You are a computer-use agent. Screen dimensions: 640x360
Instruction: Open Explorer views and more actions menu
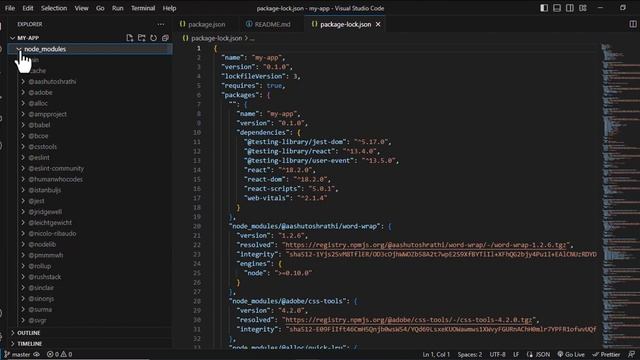click(x=161, y=24)
